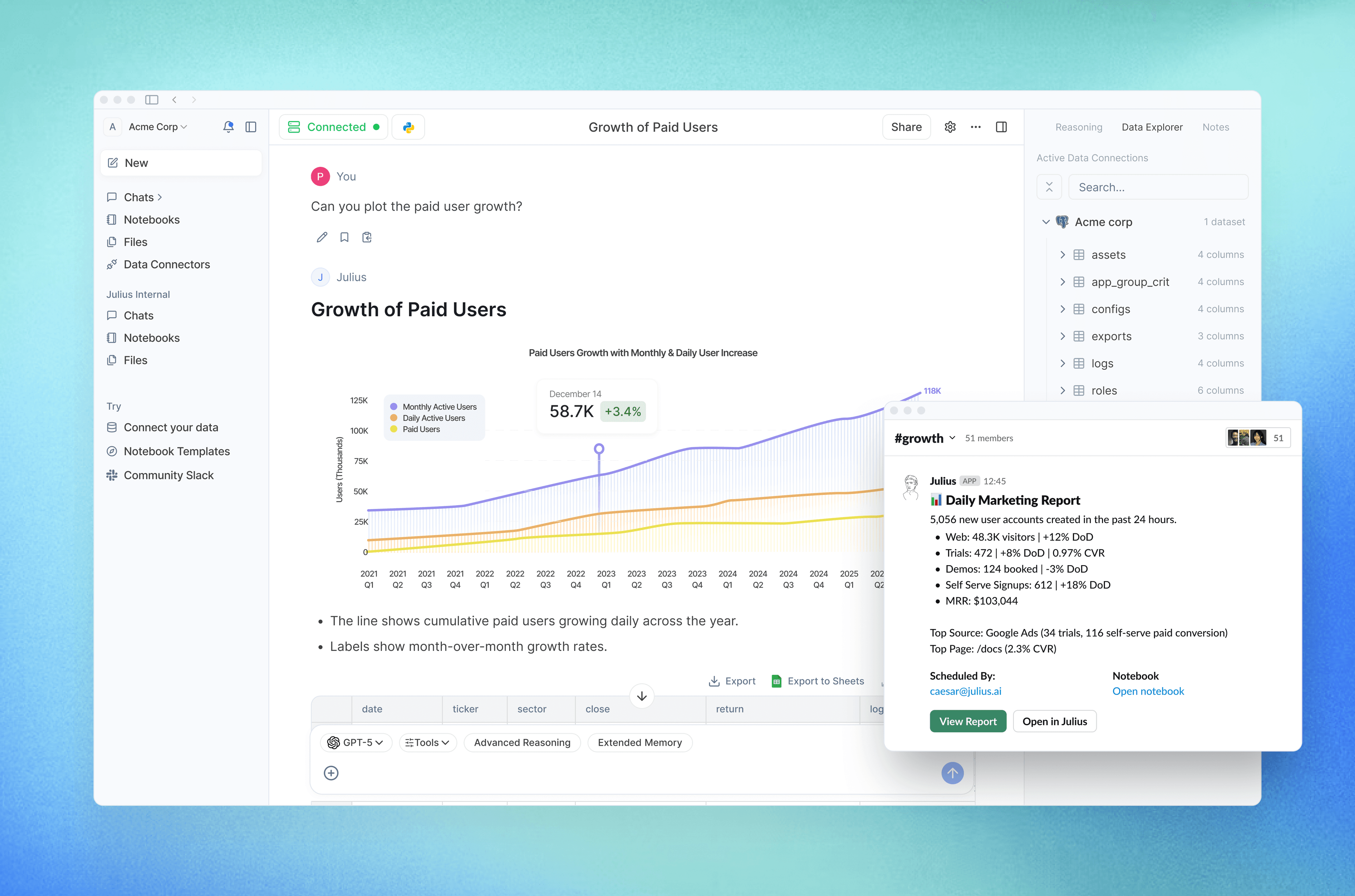Screen dimensions: 1355x896
Task: Enable Advanced Reasoning mode
Action: [522, 742]
